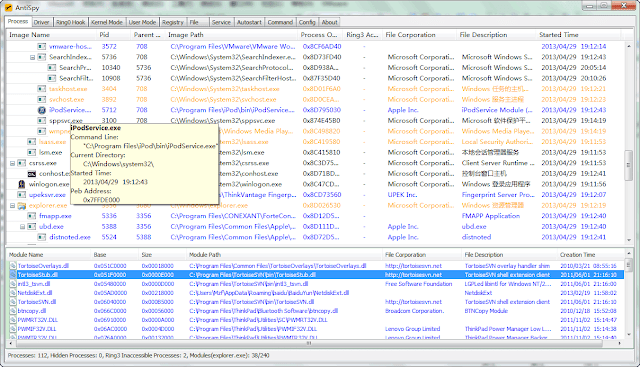Click the ubd.exe process icon
This screenshot has height=367, width=640.
click(32, 227)
